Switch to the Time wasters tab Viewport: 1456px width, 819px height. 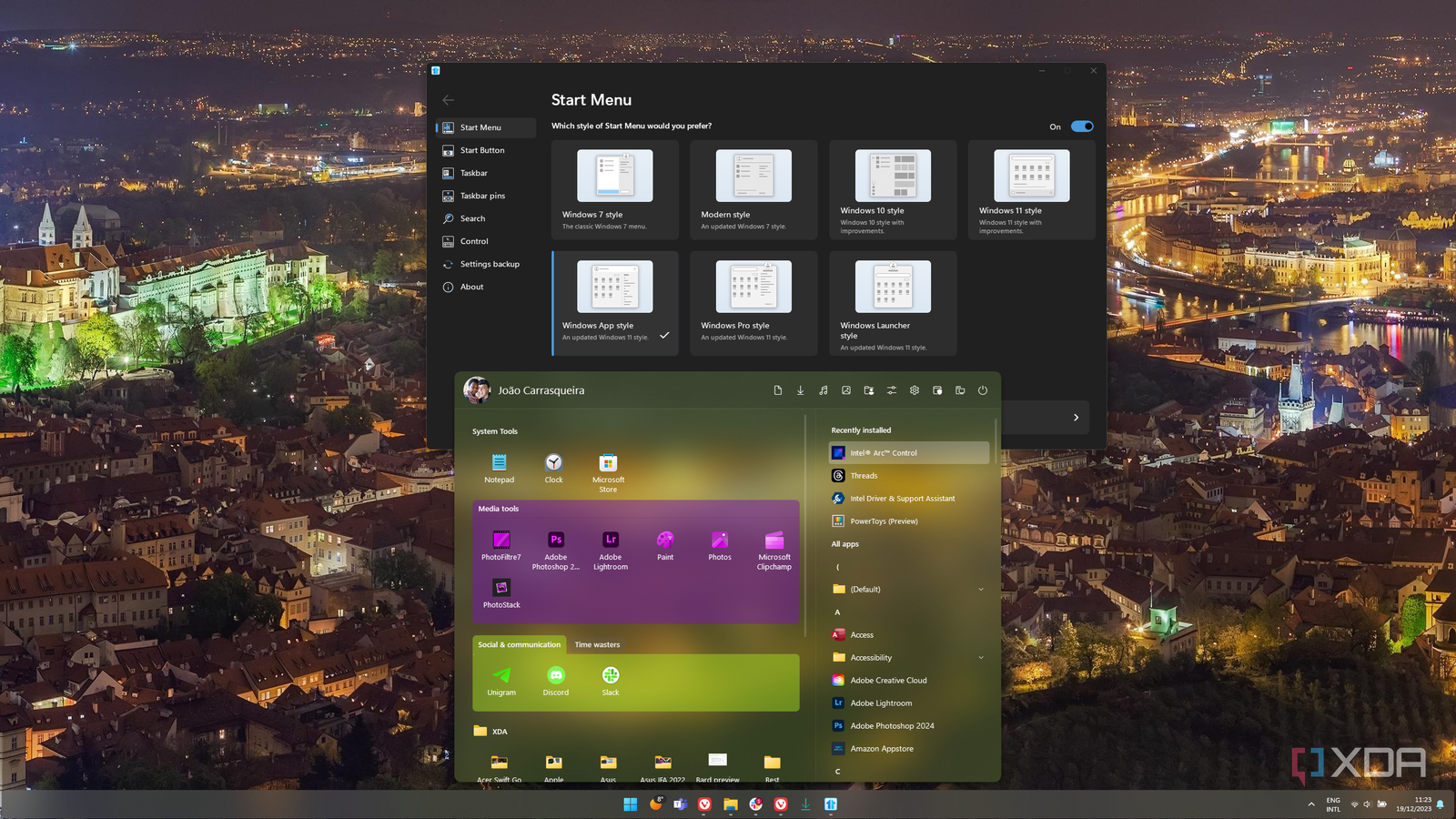[597, 645]
